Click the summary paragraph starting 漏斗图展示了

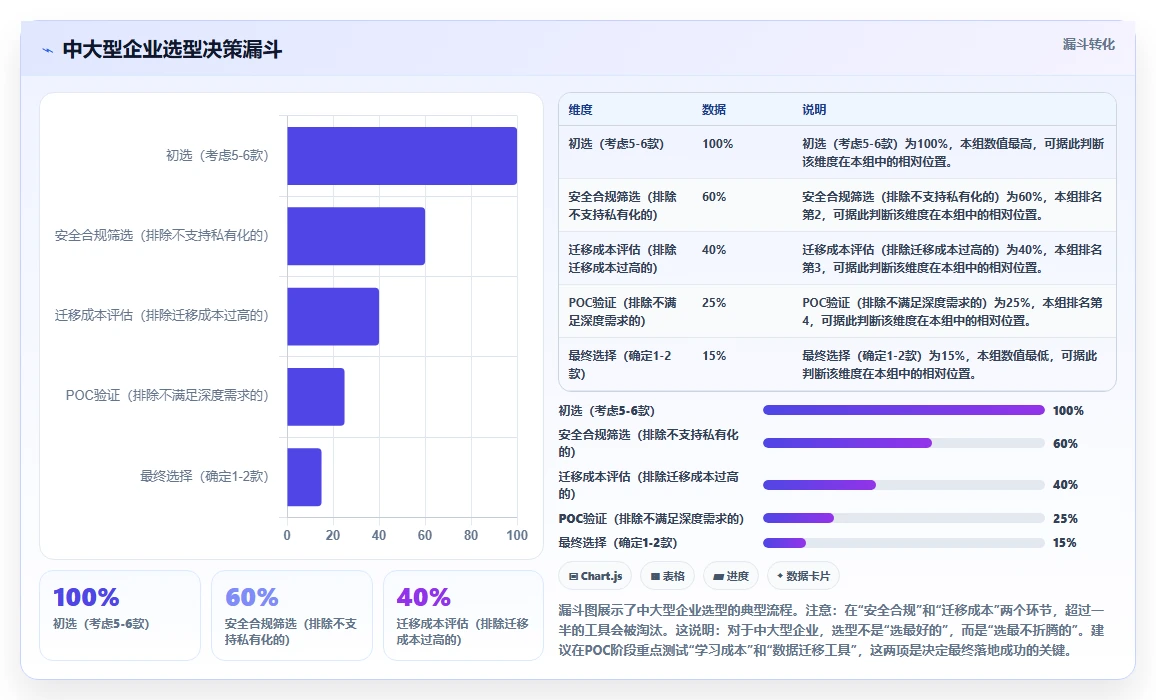tap(832, 631)
